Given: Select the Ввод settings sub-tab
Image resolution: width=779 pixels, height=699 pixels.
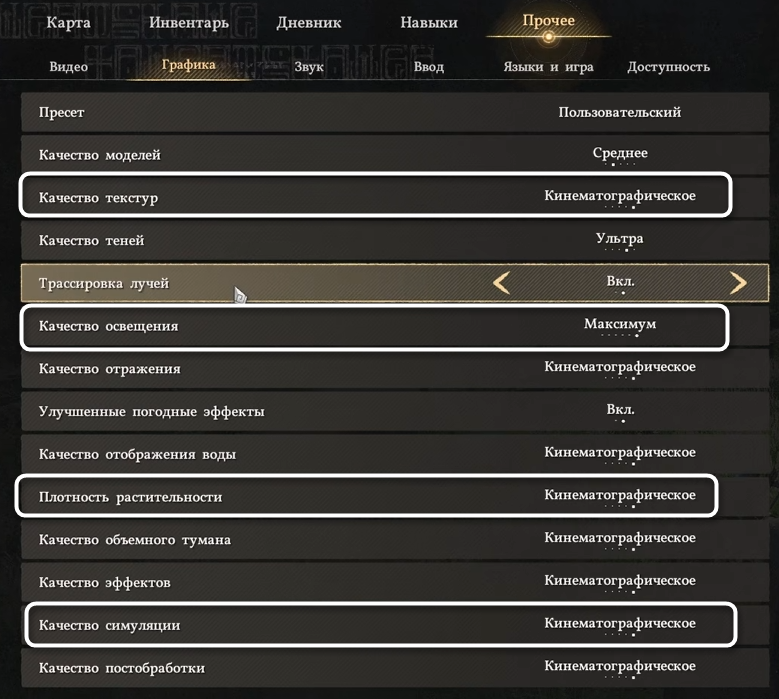Looking at the screenshot, I should (429, 67).
